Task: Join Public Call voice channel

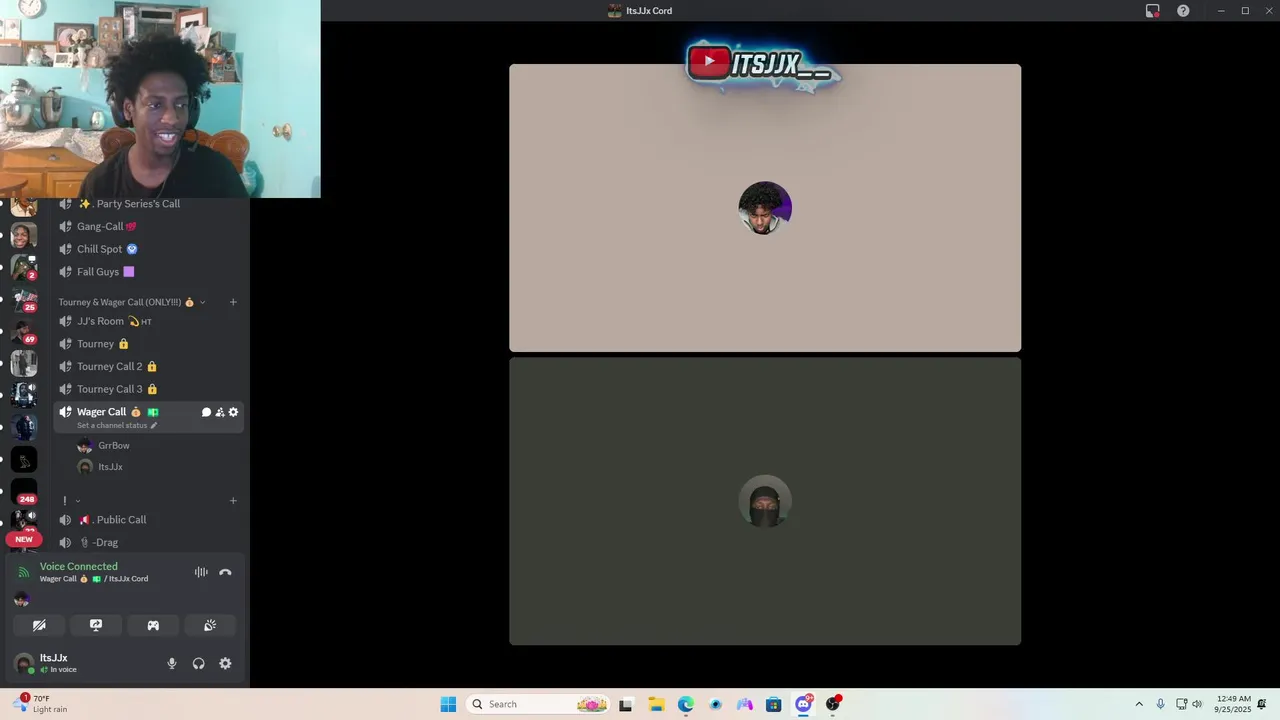Action: pyautogui.click(x=148, y=520)
